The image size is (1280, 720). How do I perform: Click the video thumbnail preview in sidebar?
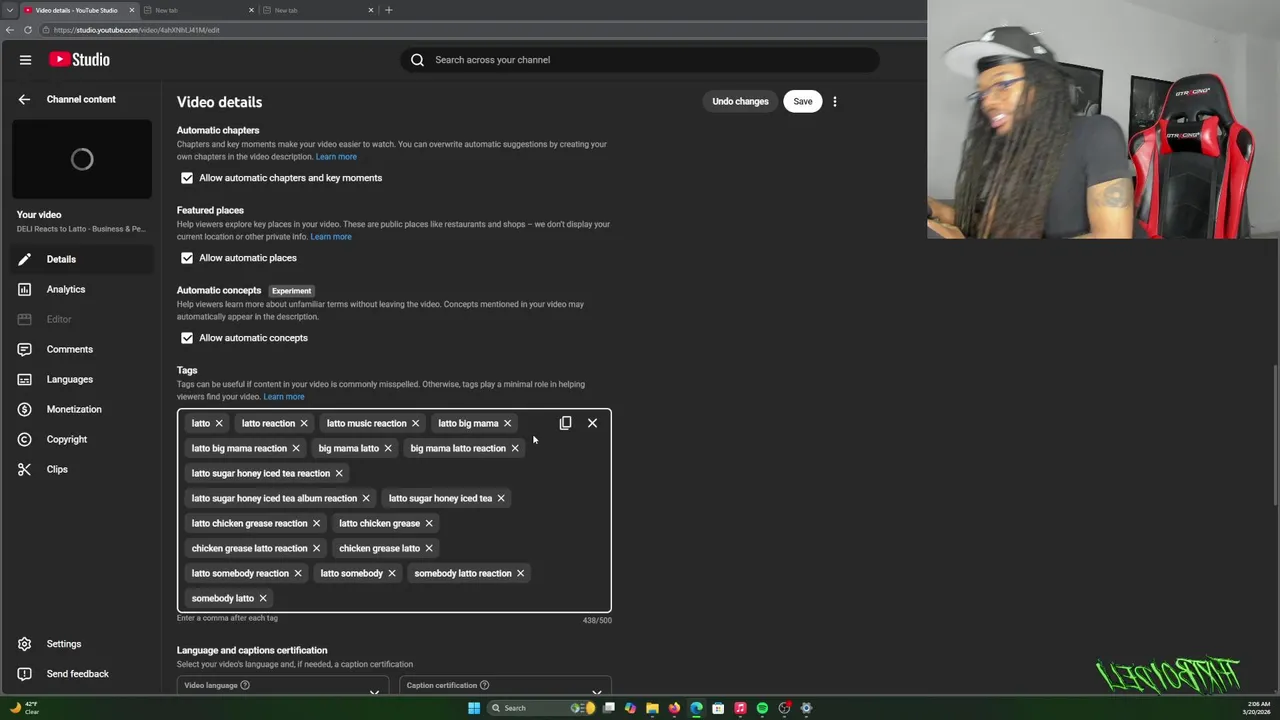(82, 159)
